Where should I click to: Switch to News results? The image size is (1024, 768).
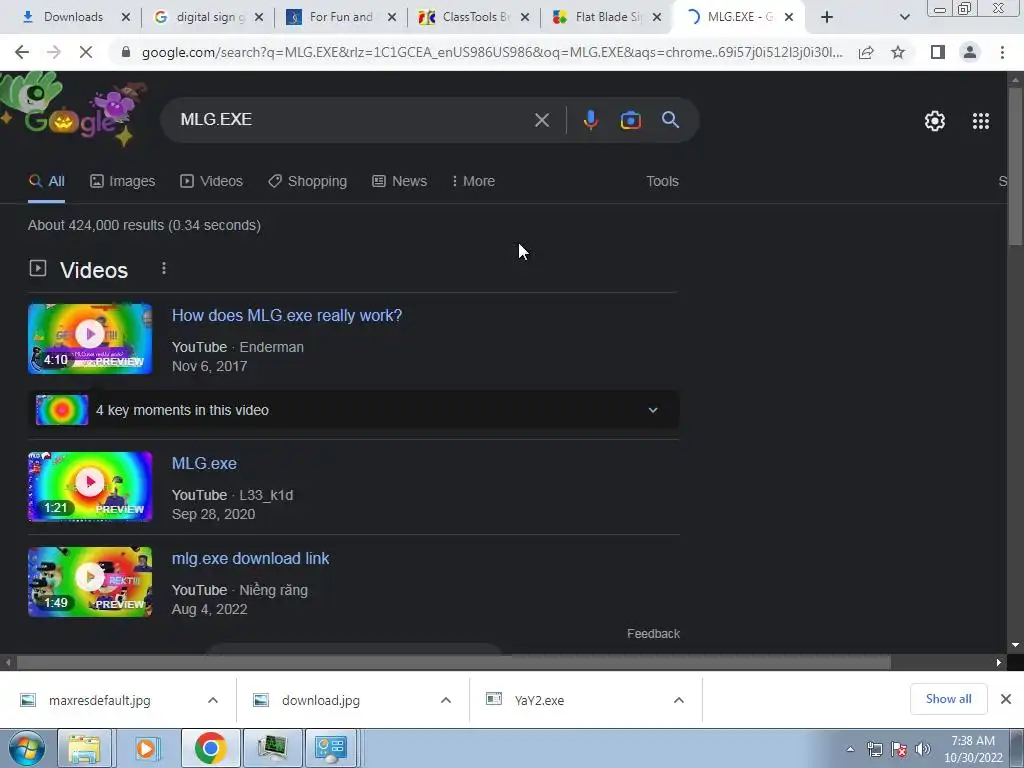point(400,182)
